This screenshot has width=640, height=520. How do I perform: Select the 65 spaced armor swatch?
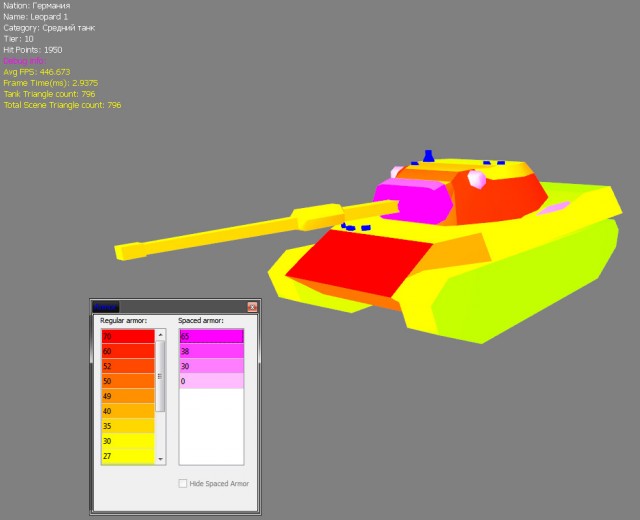click(211, 336)
